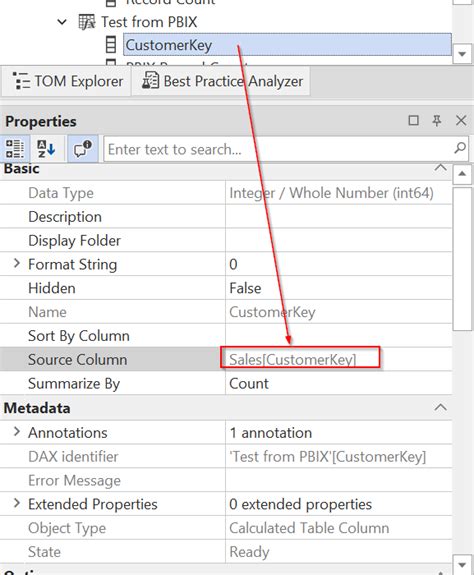Click the properties scrollbar up arrow
The height and width of the screenshot is (575, 474).
coord(462,175)
